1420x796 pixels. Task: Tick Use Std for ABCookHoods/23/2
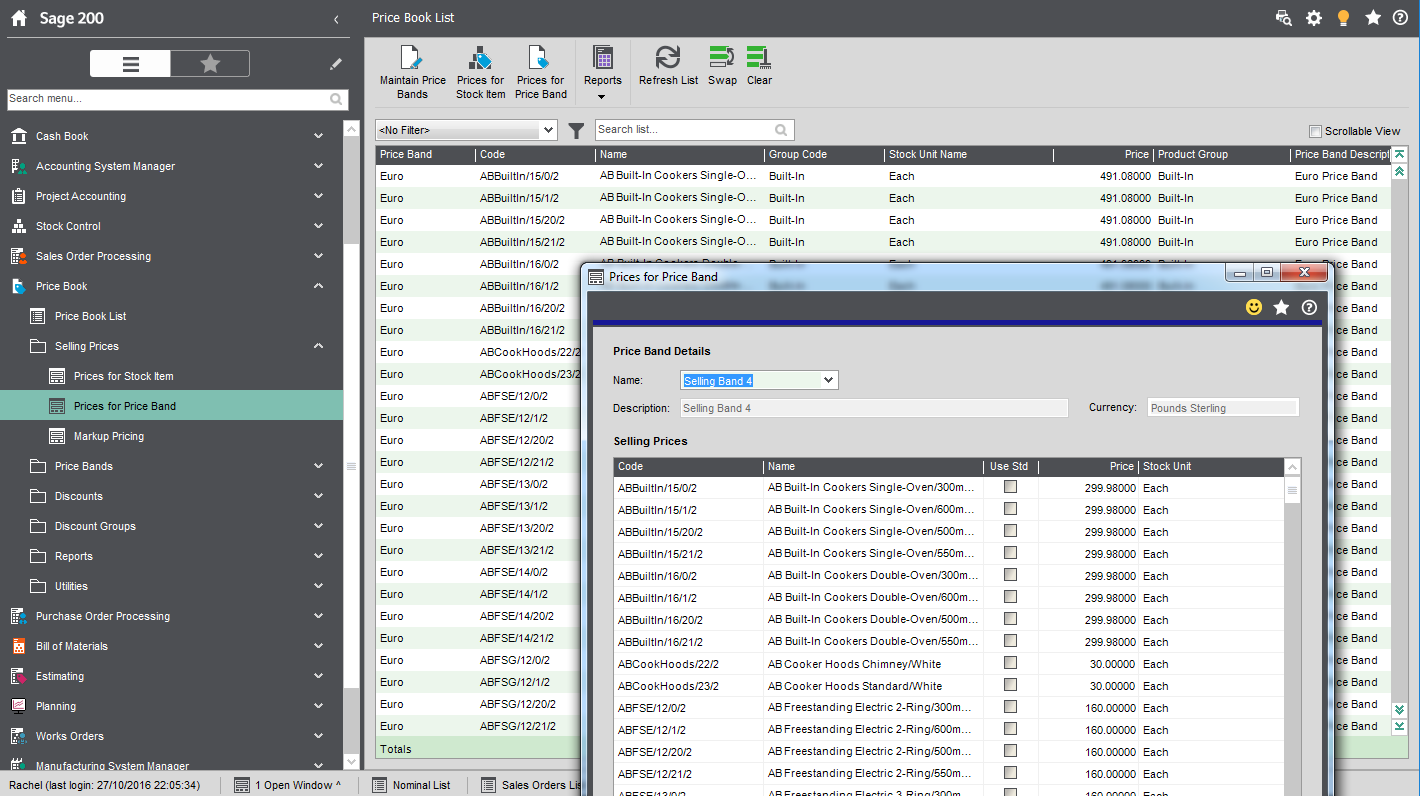pos(1010,685)
